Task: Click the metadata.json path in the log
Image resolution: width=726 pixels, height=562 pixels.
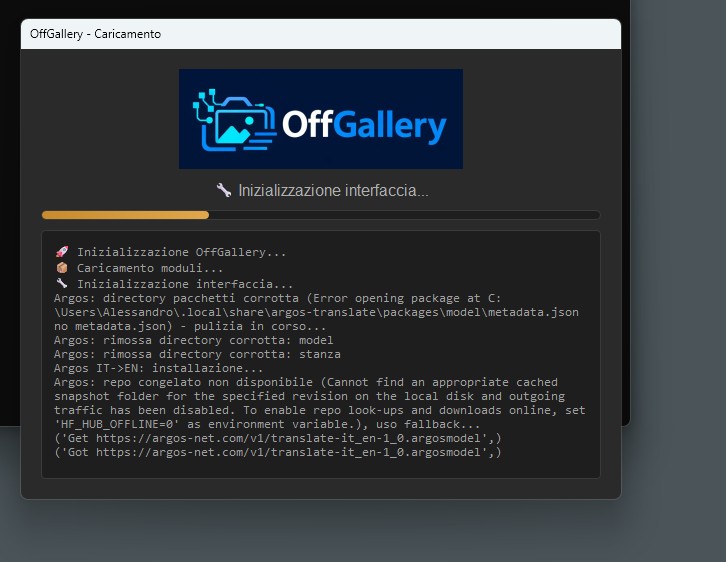Action: 316,312
